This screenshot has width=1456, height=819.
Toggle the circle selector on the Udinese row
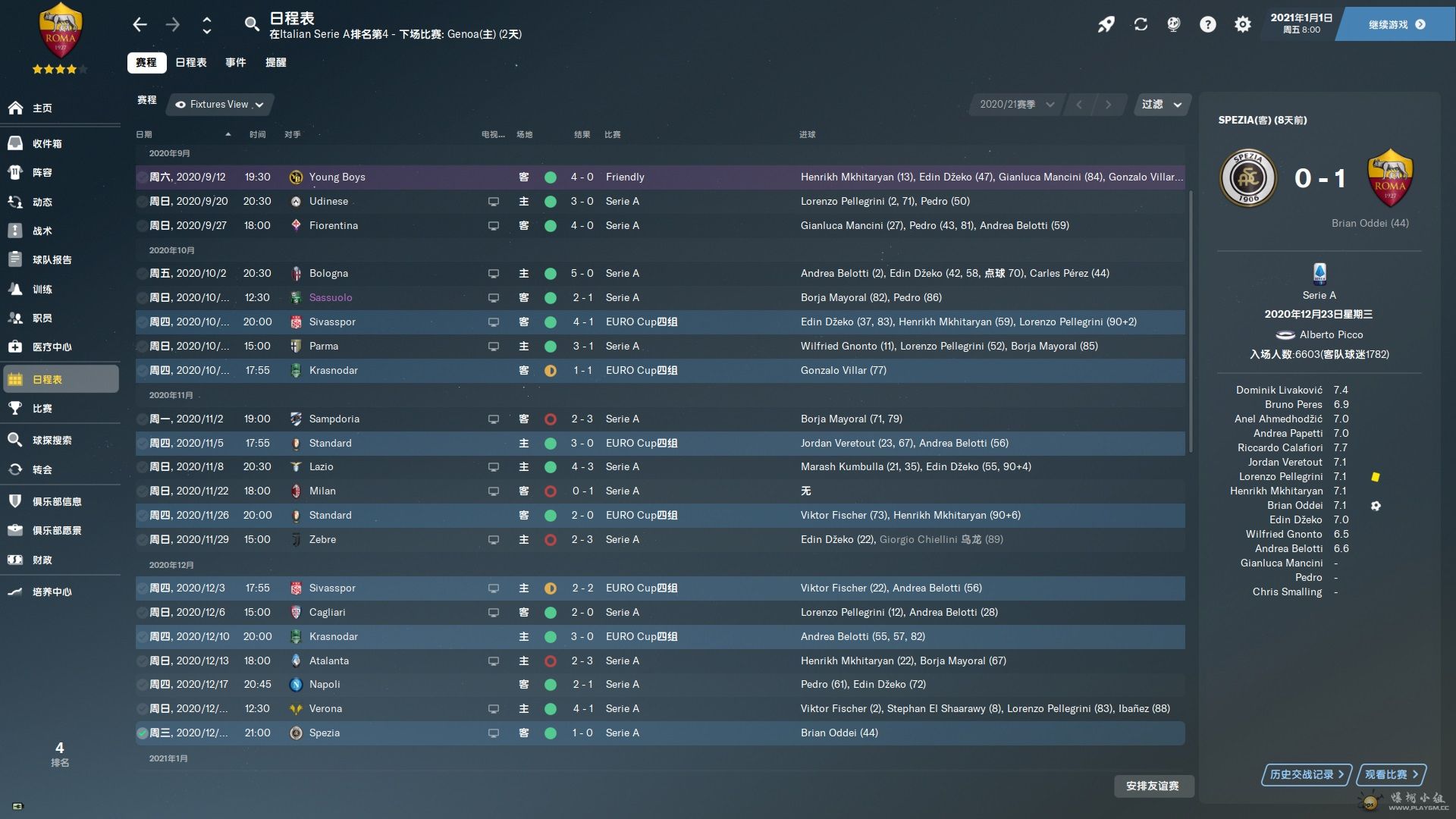tap(142, 201)
